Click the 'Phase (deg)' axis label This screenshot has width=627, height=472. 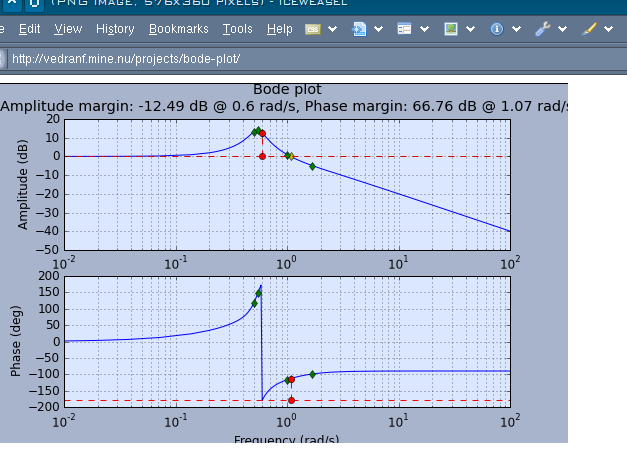click(x=16, y=341)
